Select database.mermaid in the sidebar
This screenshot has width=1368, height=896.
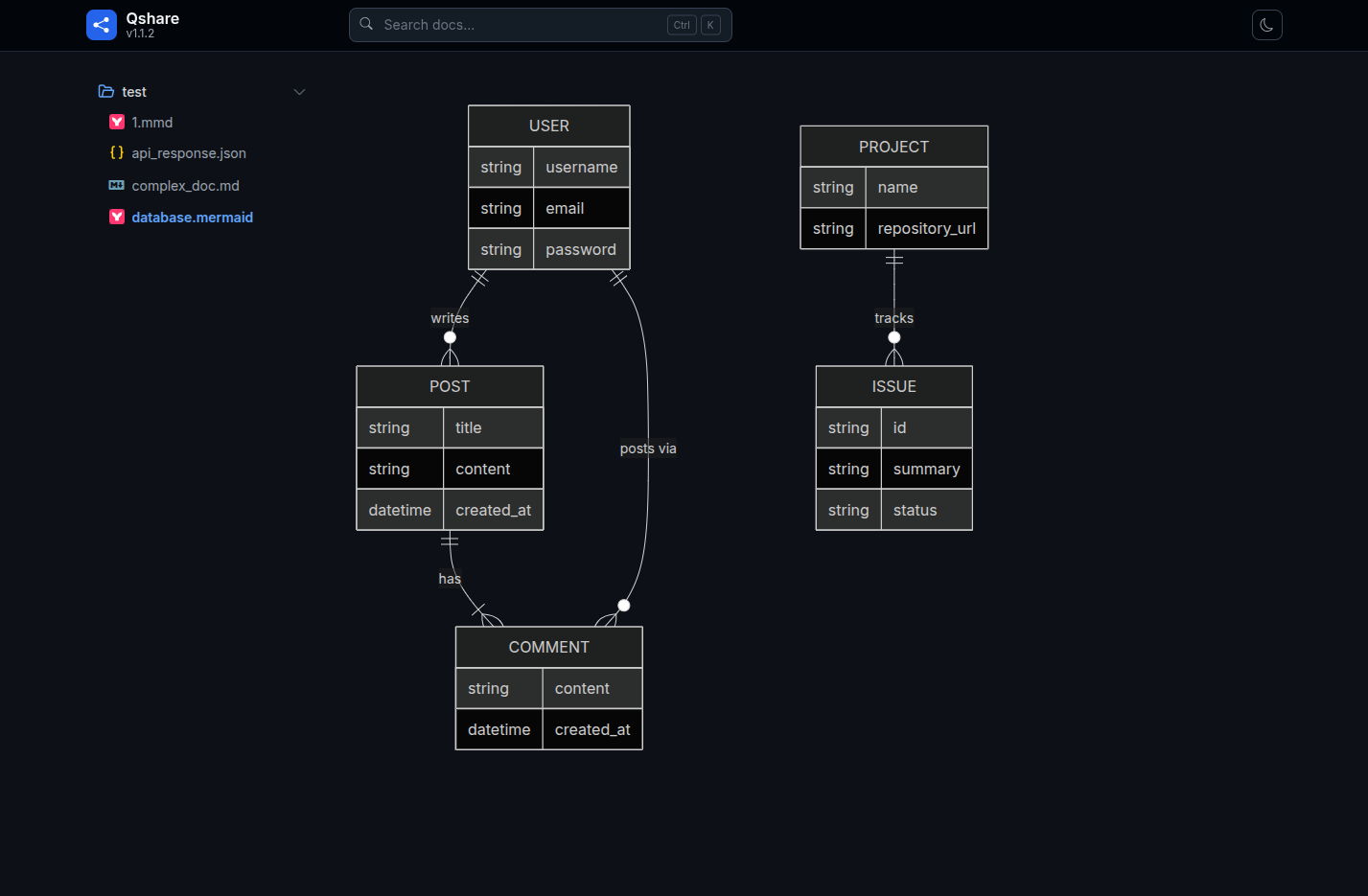(192, 218)
